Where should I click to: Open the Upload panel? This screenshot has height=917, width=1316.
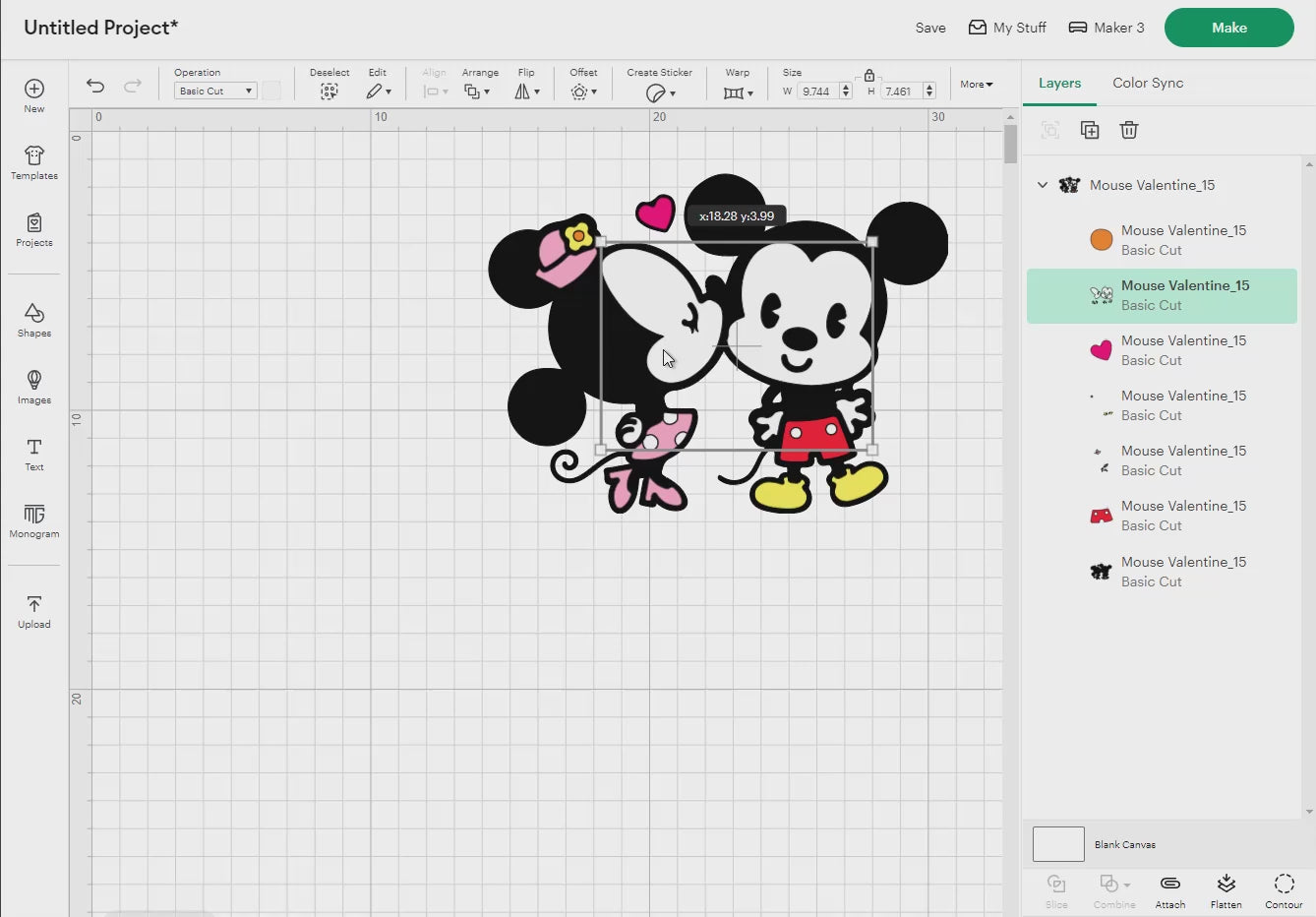[34, 612]
